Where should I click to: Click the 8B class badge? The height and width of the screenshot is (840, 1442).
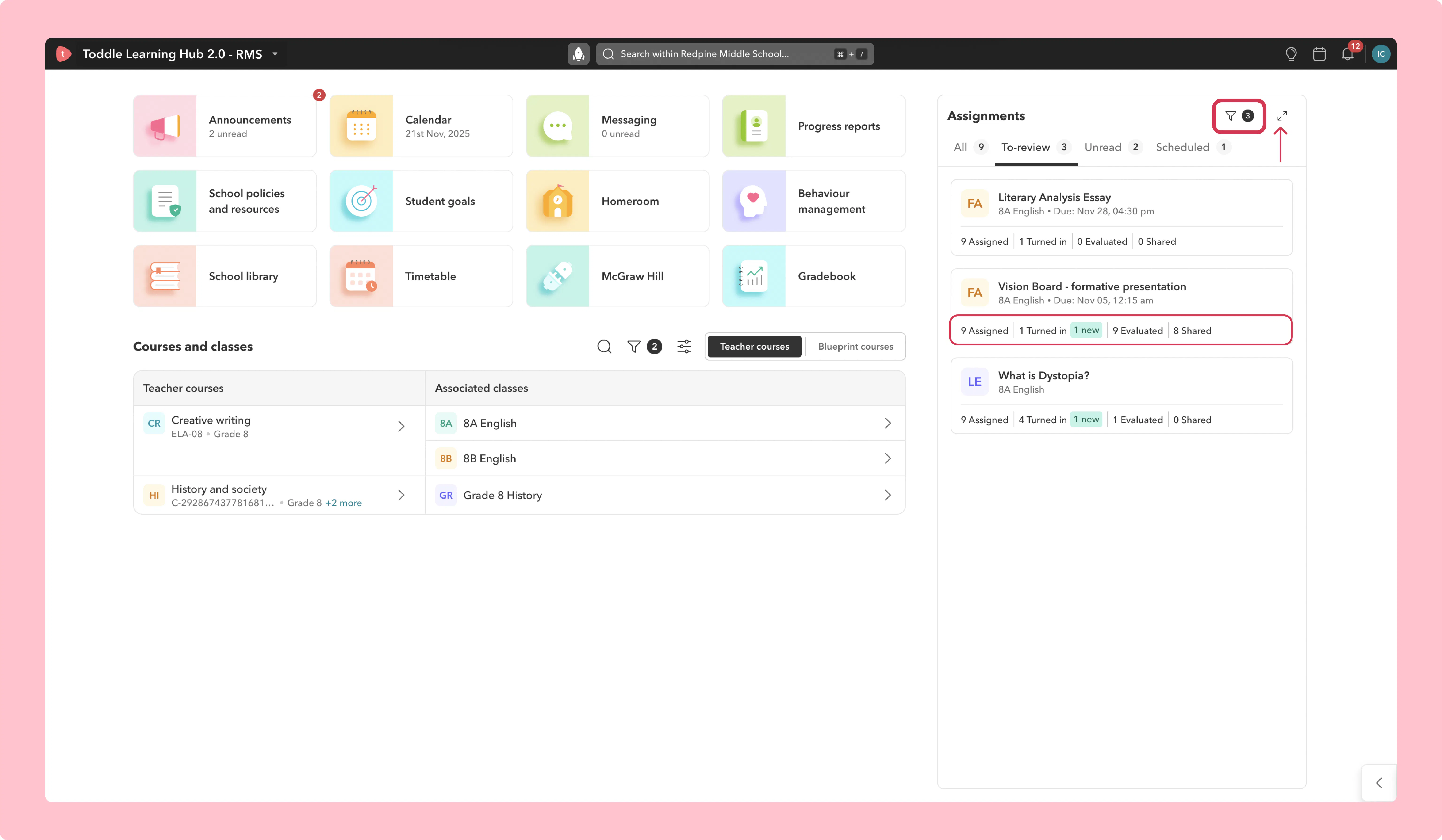(x=446, y=458)
